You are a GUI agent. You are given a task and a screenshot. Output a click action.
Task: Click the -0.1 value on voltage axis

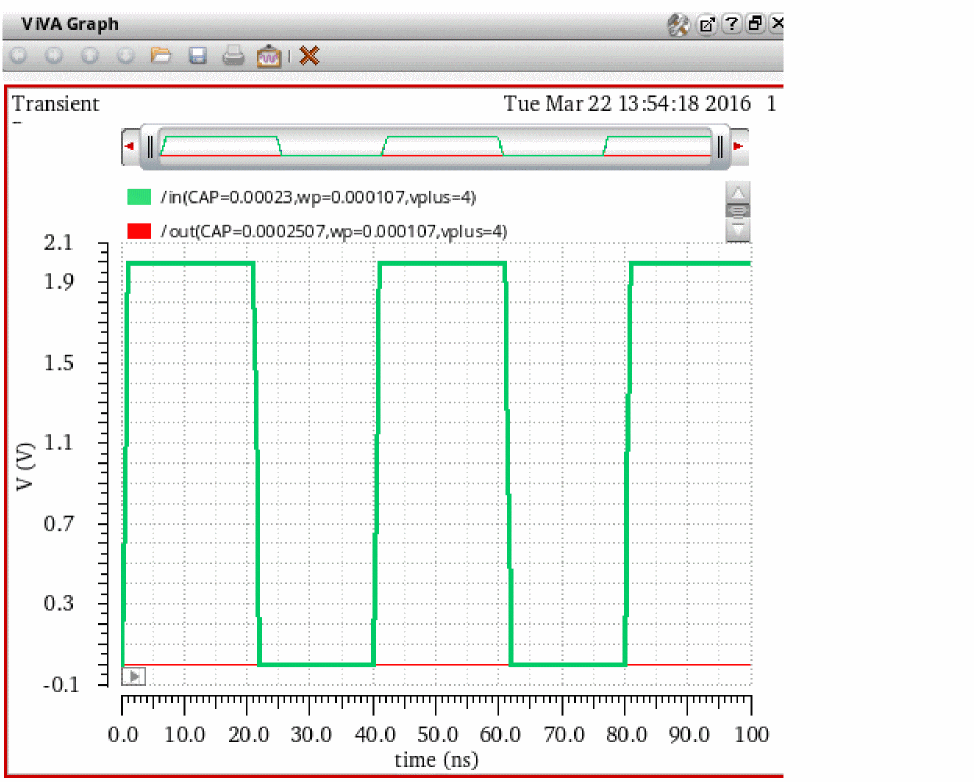click(x=61, y=684)
